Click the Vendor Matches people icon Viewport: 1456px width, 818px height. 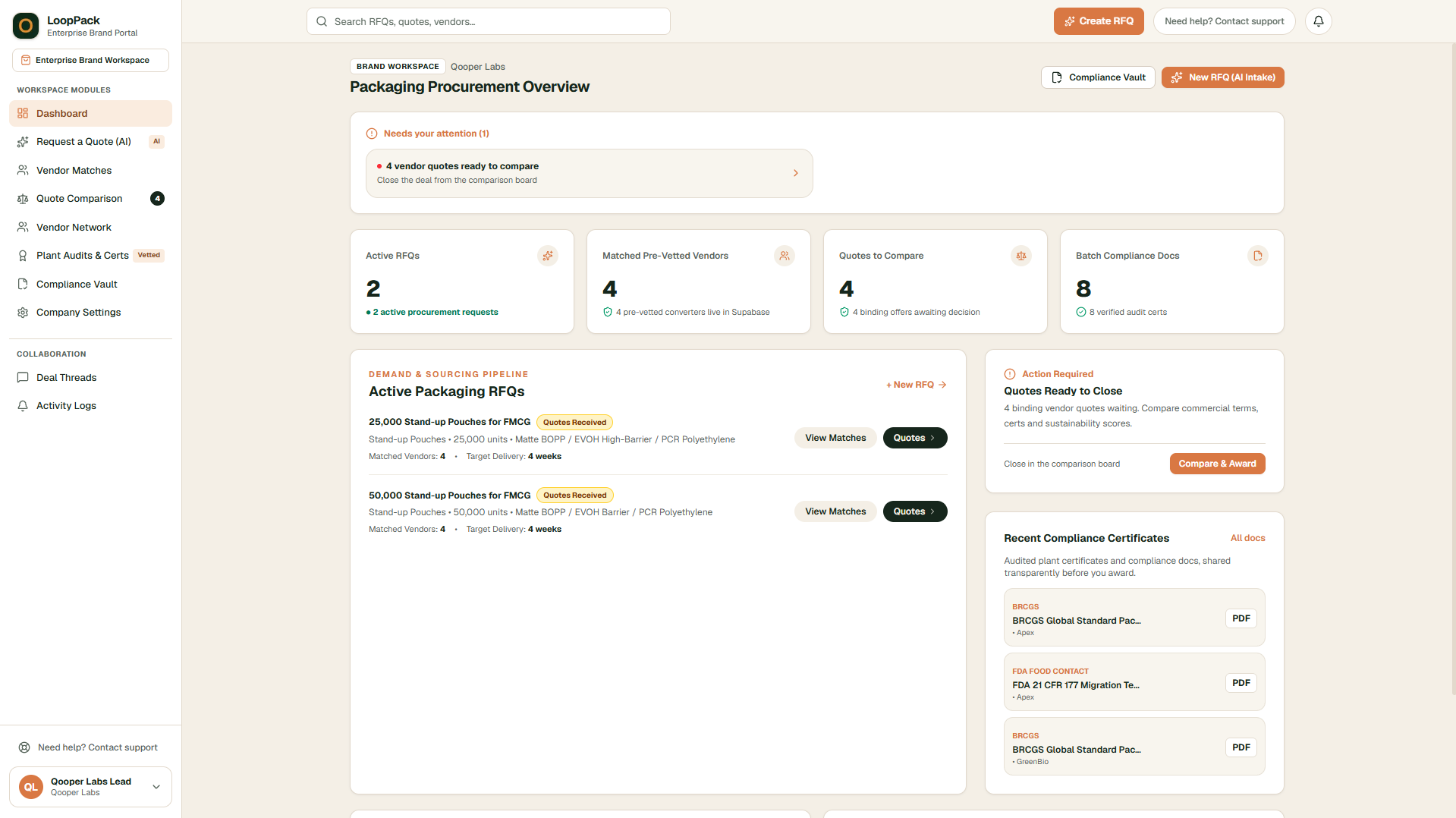(x=23, y=170)
